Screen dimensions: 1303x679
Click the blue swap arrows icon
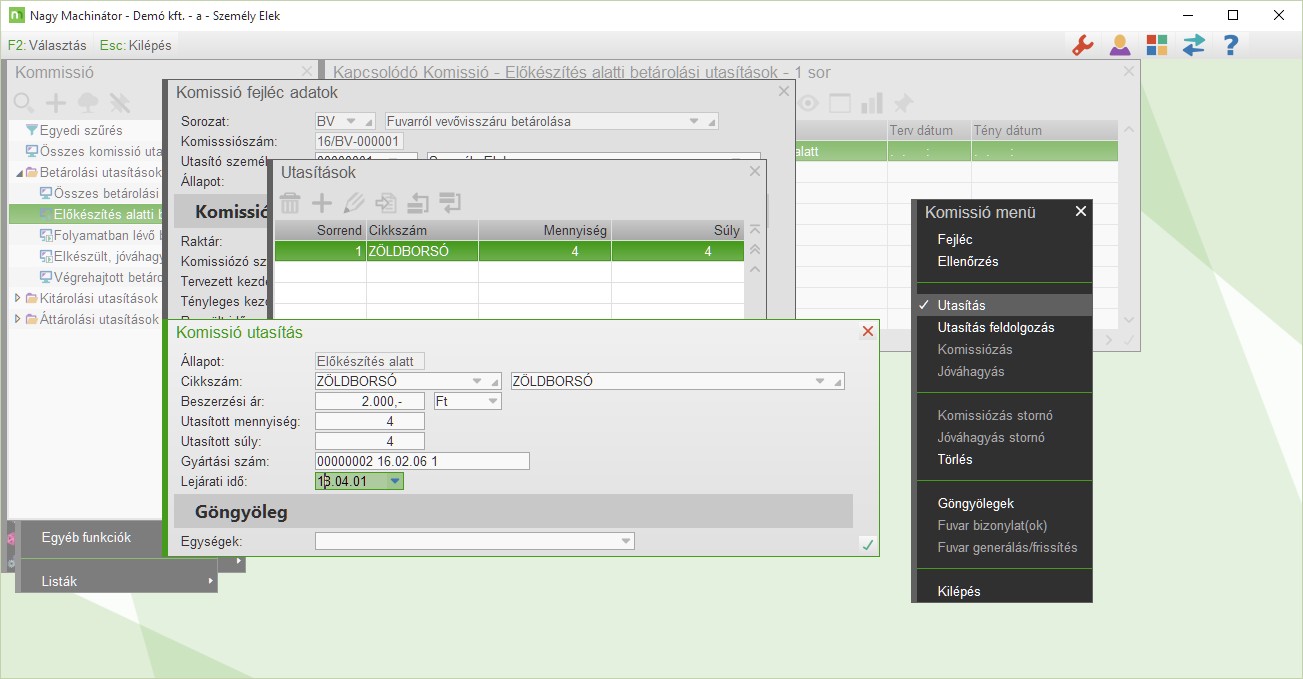point(1194,45)
